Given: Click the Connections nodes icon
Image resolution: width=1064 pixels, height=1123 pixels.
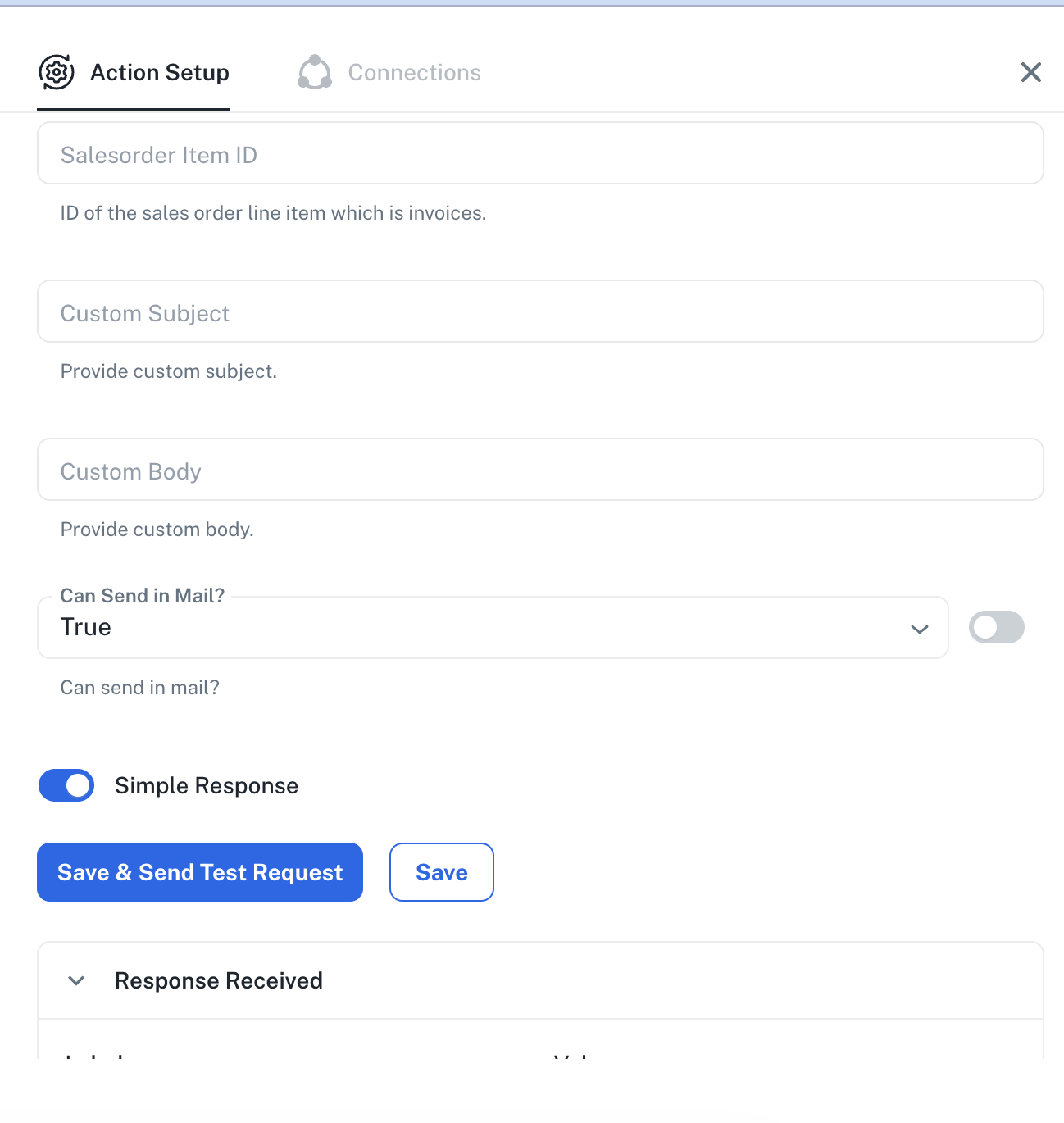Looking at the screenshot, I should [315, 72].
